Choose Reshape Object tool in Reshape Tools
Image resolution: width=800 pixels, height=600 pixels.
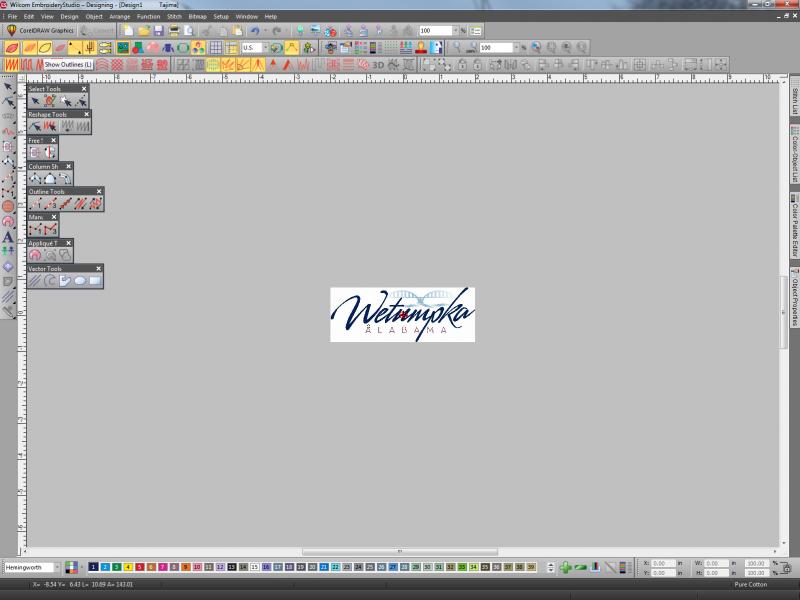(x=35, y=126)
